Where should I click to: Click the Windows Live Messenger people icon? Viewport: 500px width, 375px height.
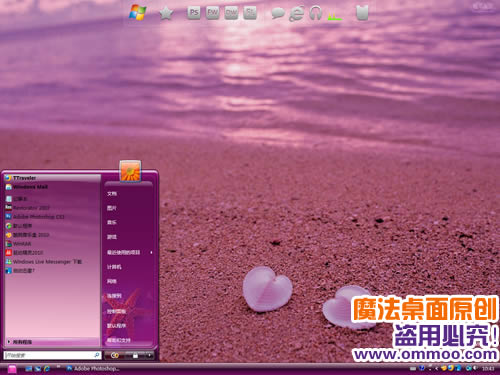(8, 262)
